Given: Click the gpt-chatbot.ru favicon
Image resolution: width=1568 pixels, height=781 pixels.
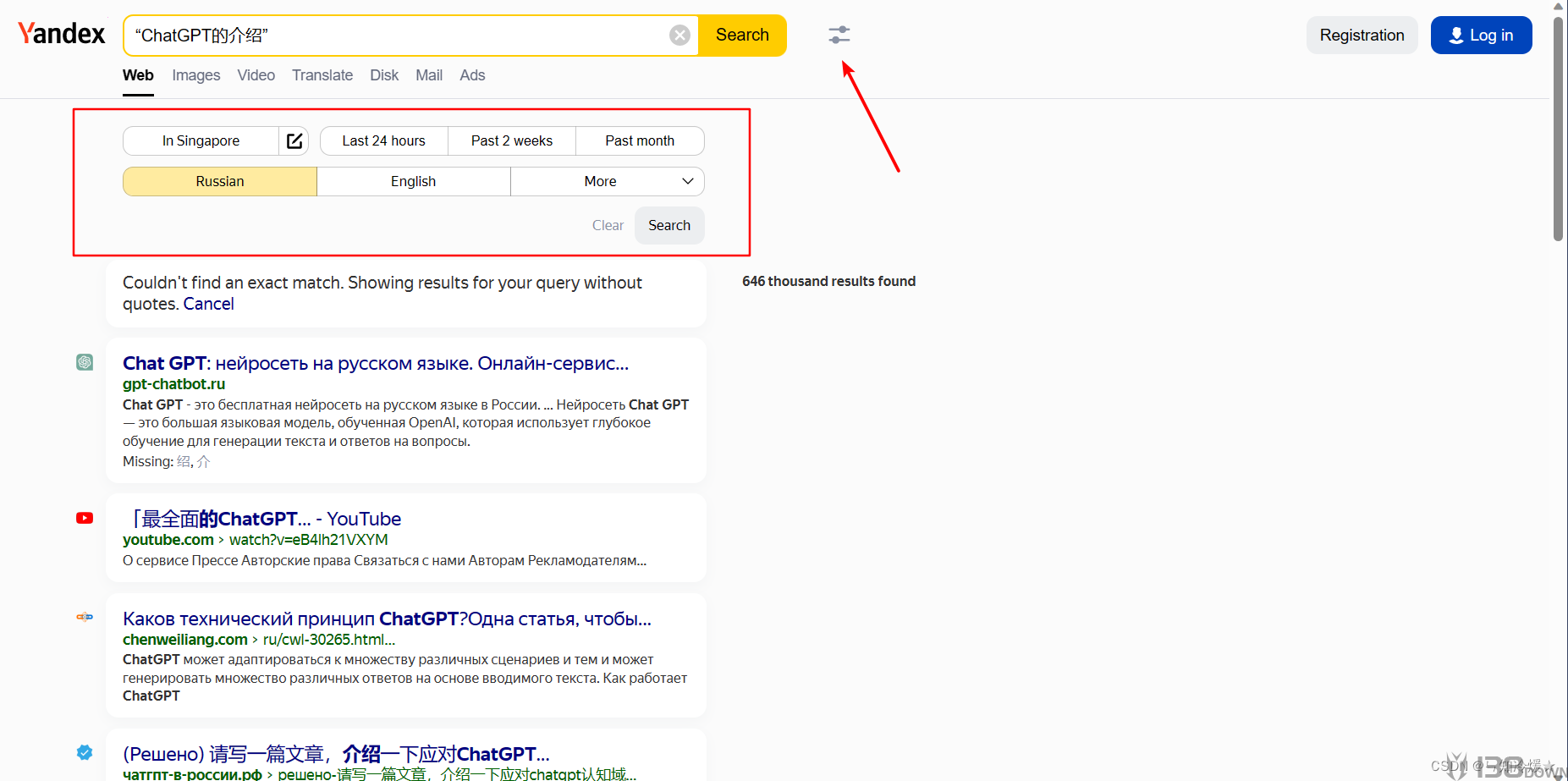Looking at the screenshot, I should tap(85, 362).
